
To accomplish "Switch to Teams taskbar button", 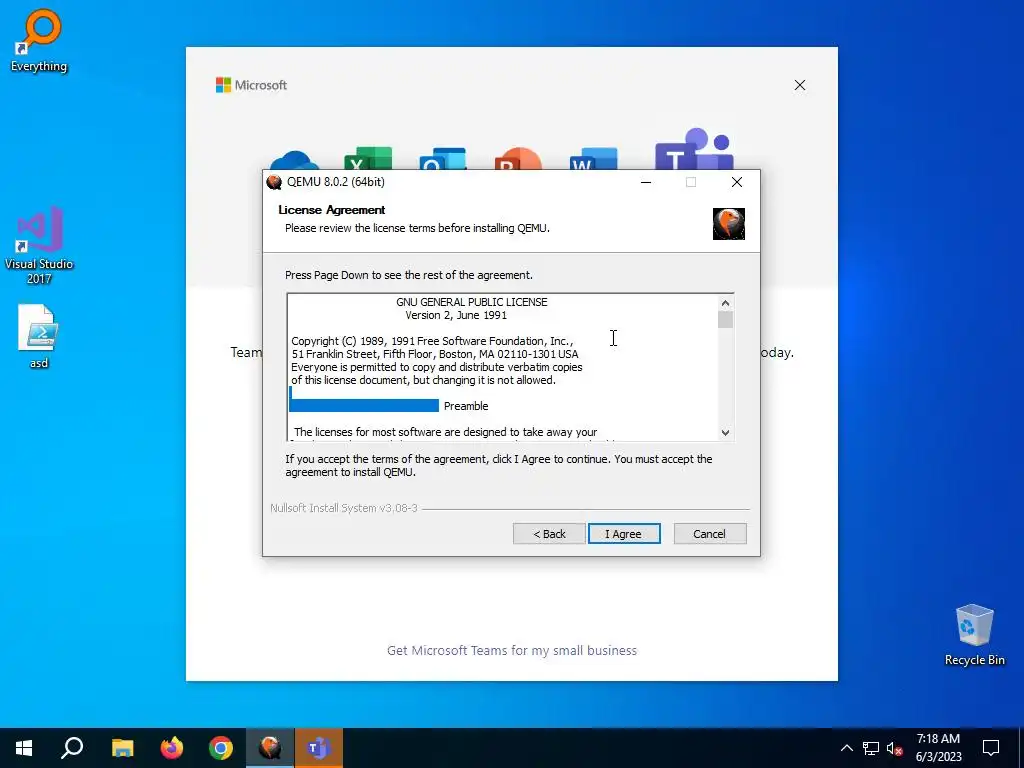I will coord(319,748).
